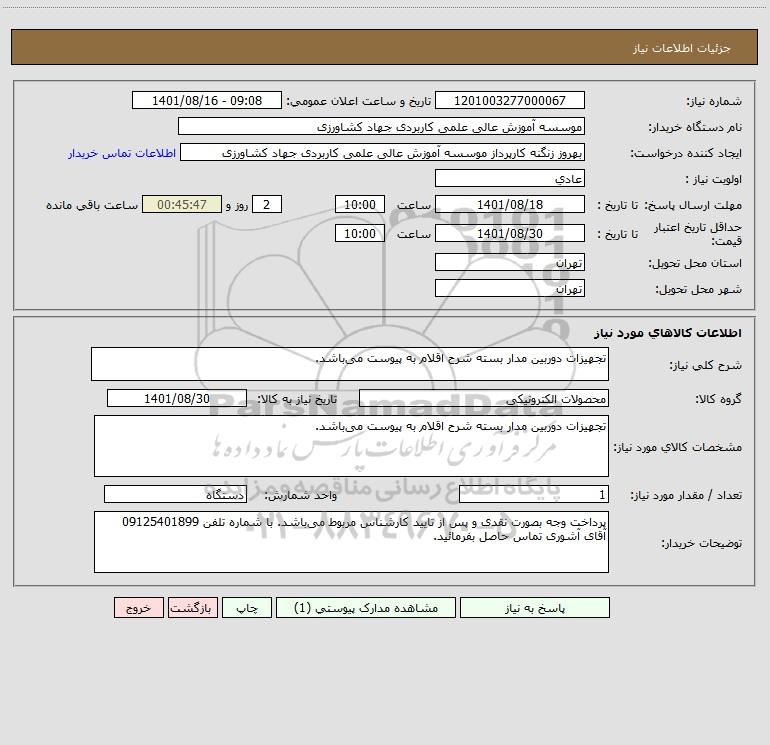Click the goods need date field 1401/08/30
The image size is (770, 745).
pyautogui.click(x=177, y=398)
